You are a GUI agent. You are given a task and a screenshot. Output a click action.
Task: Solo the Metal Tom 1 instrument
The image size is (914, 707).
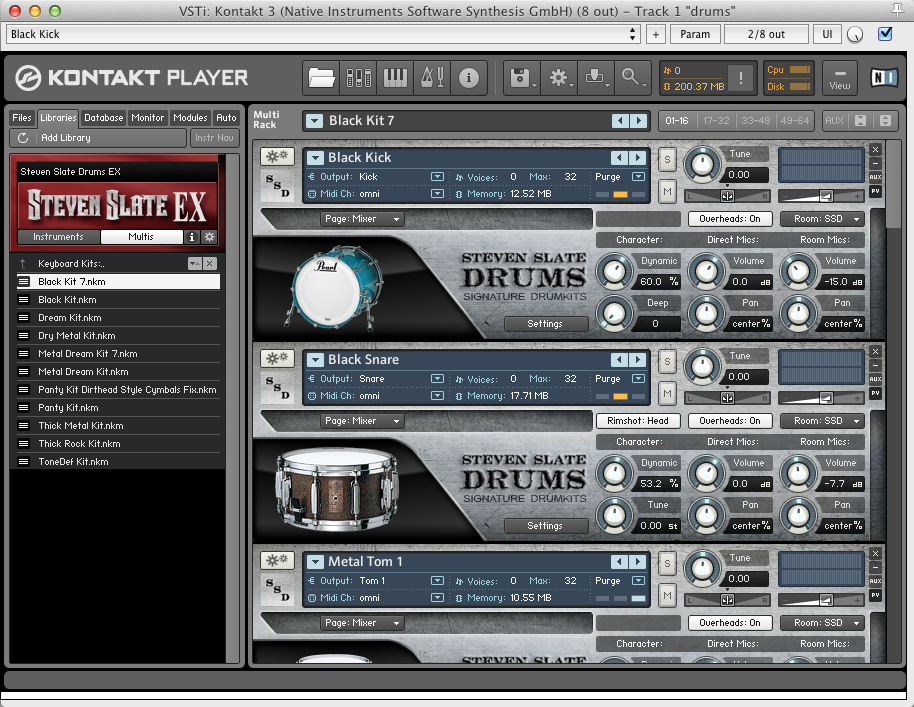coord(667,564)
